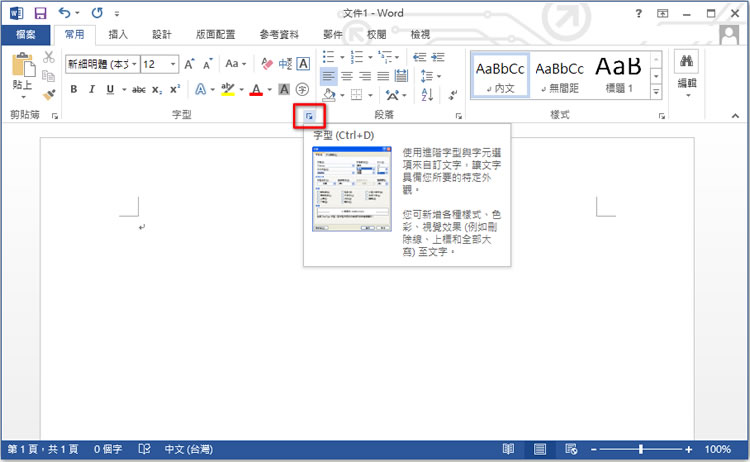Screen dimensions: 750x462
Task: Select the 標題 1 style thumbnail
Action: [x=619, y=76]
